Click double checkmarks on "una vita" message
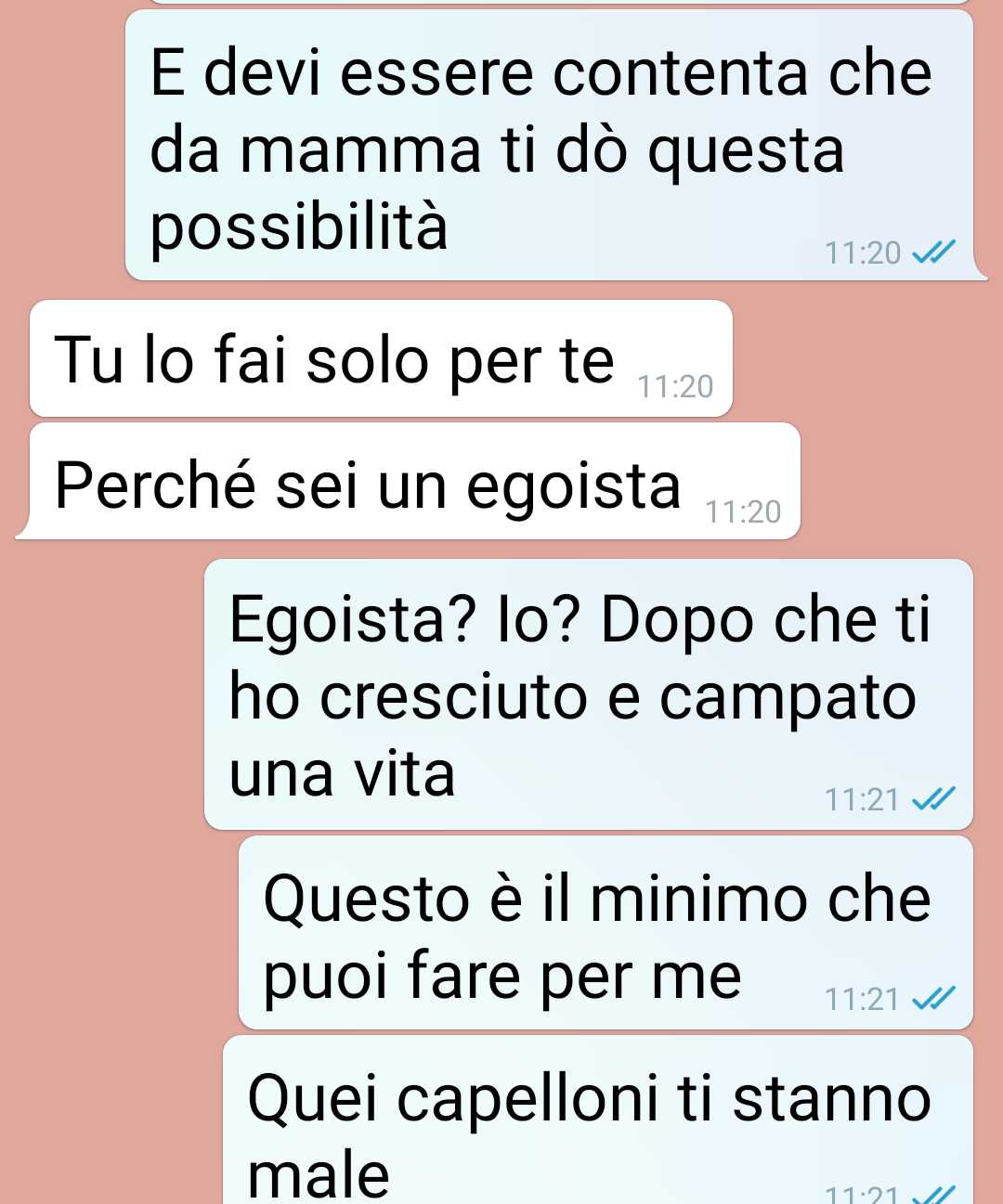 tap(933, 799)
